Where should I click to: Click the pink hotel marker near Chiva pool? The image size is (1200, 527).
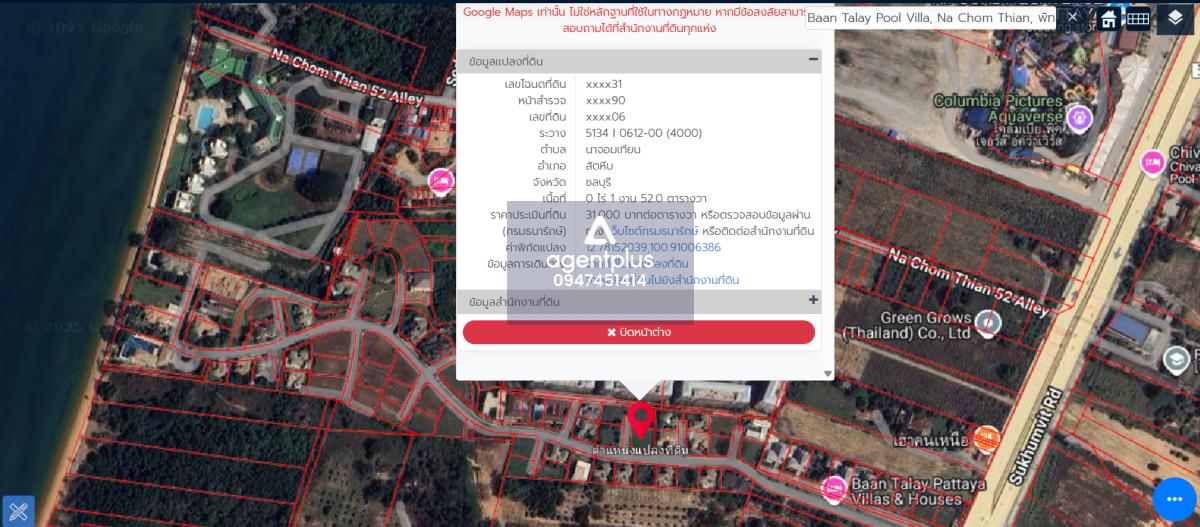1153,162
